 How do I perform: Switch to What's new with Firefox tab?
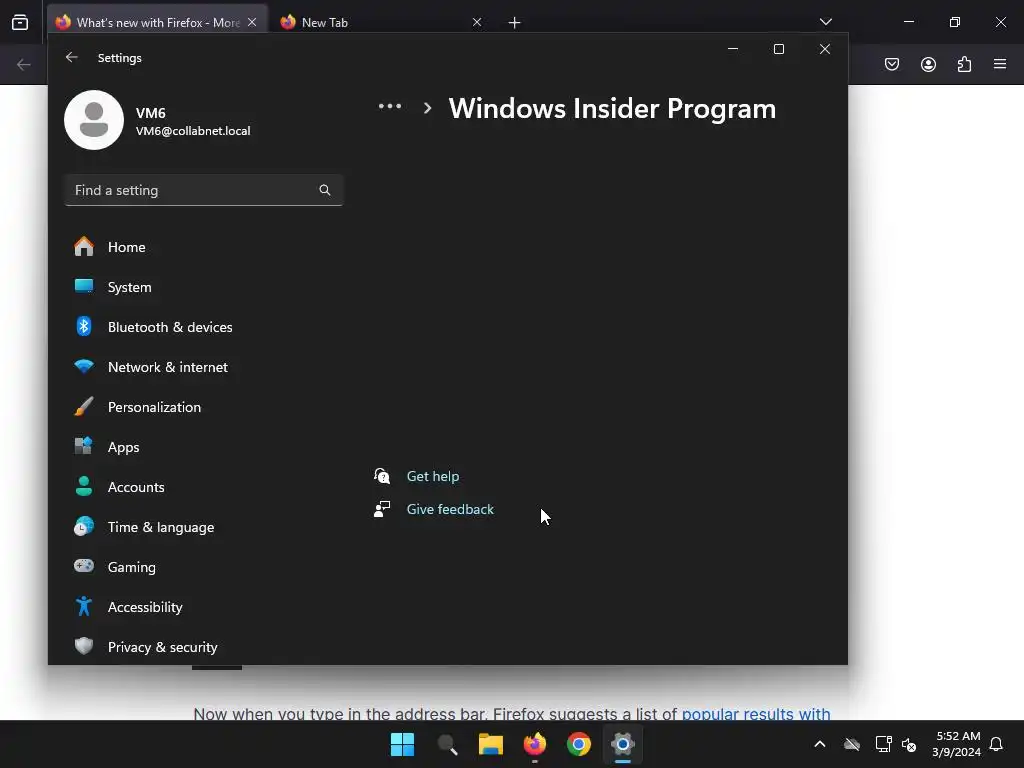point(157,22)
